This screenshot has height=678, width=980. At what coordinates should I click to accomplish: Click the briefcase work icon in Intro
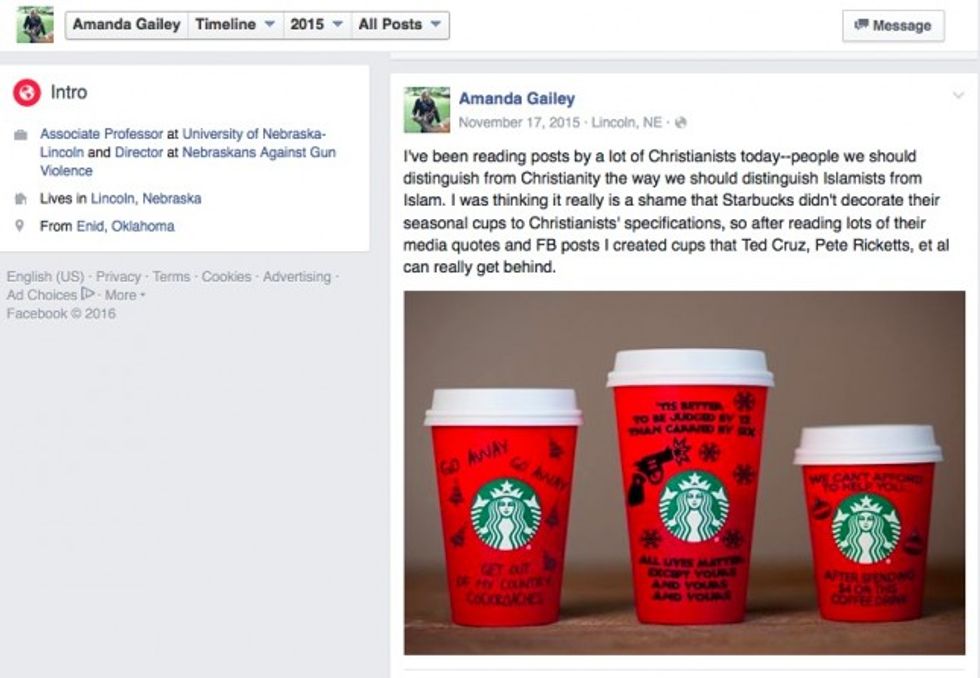click(x=21, y=135)
